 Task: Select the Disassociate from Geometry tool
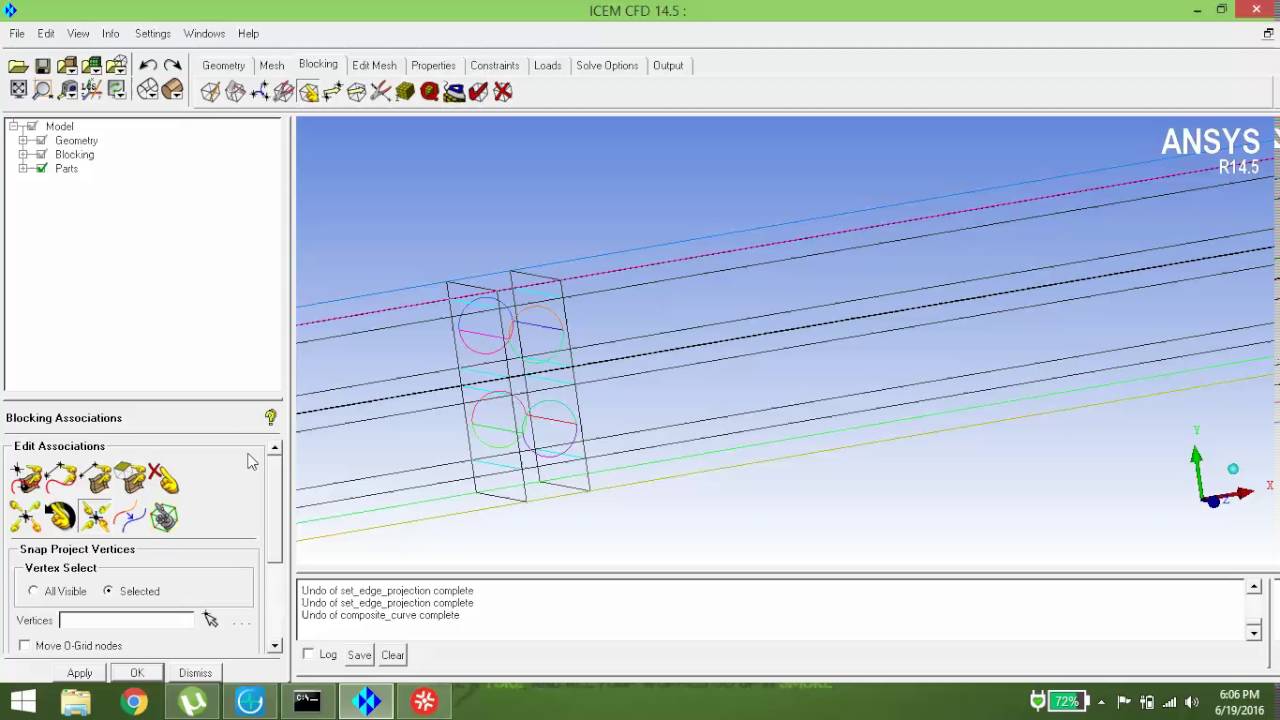(163, 478)
